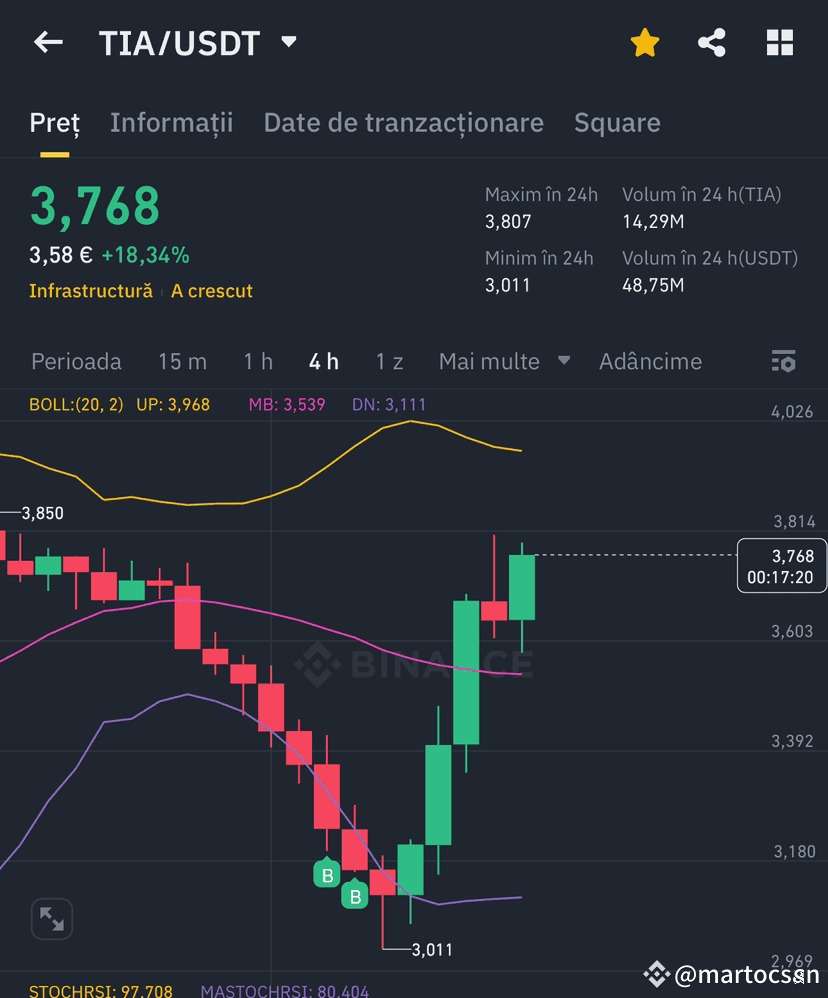828x998 pixels.
Task: Open Date de tranzacționare tab
Action: coord(403,123)
